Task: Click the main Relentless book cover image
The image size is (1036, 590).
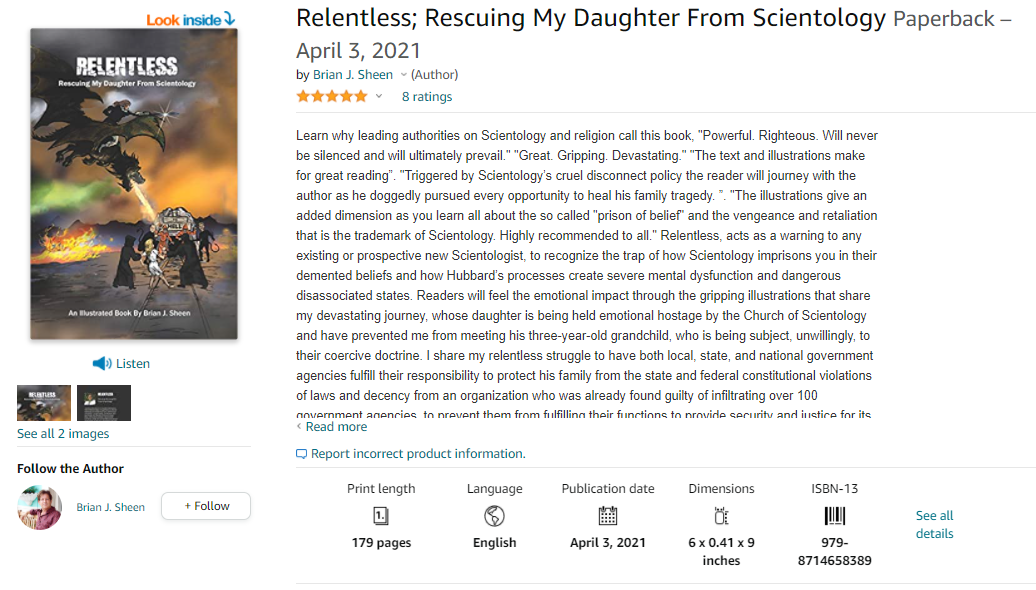Action: coord(133,184)
